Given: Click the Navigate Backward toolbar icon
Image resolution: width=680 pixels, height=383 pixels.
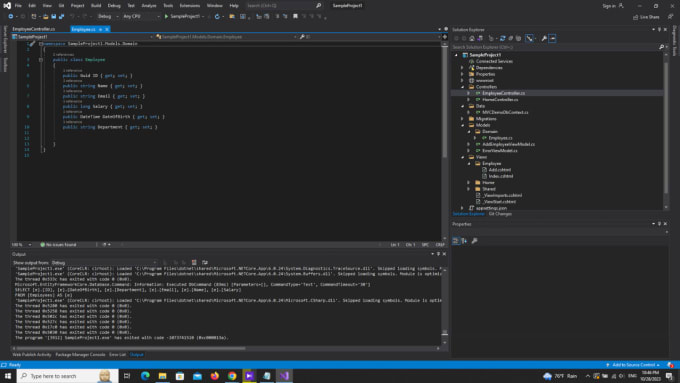Looking at the screenshot, I should pyautogui.click(x=10, y=16).
